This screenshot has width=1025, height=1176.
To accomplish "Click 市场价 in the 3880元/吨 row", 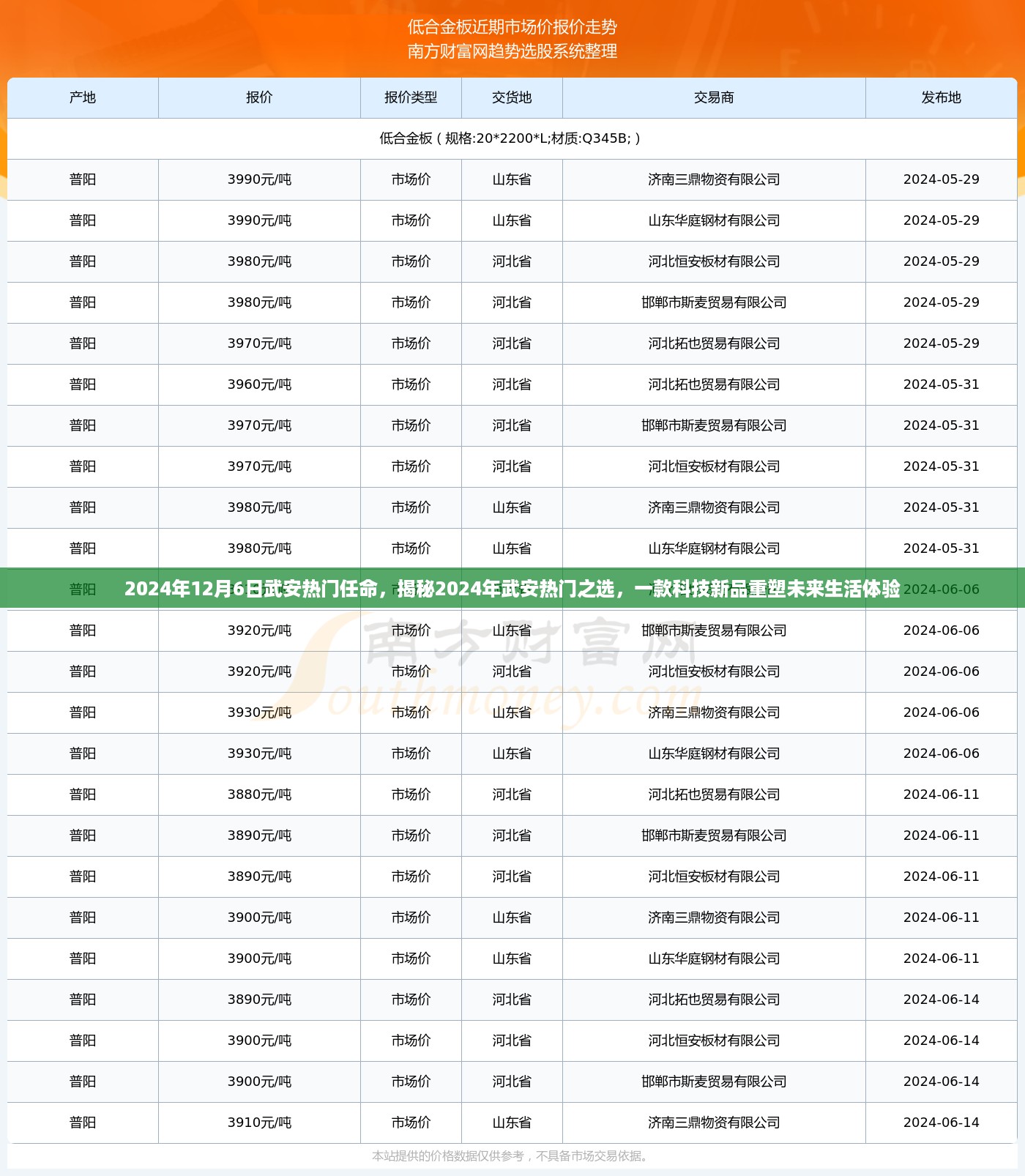I will (411, 794).
